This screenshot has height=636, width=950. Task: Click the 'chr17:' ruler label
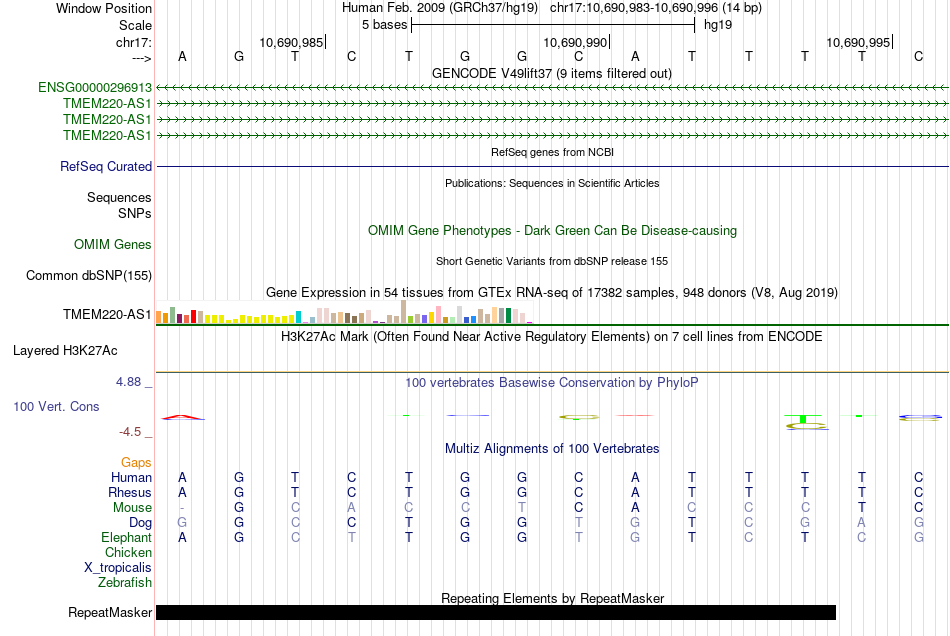[x=133, y=42]
